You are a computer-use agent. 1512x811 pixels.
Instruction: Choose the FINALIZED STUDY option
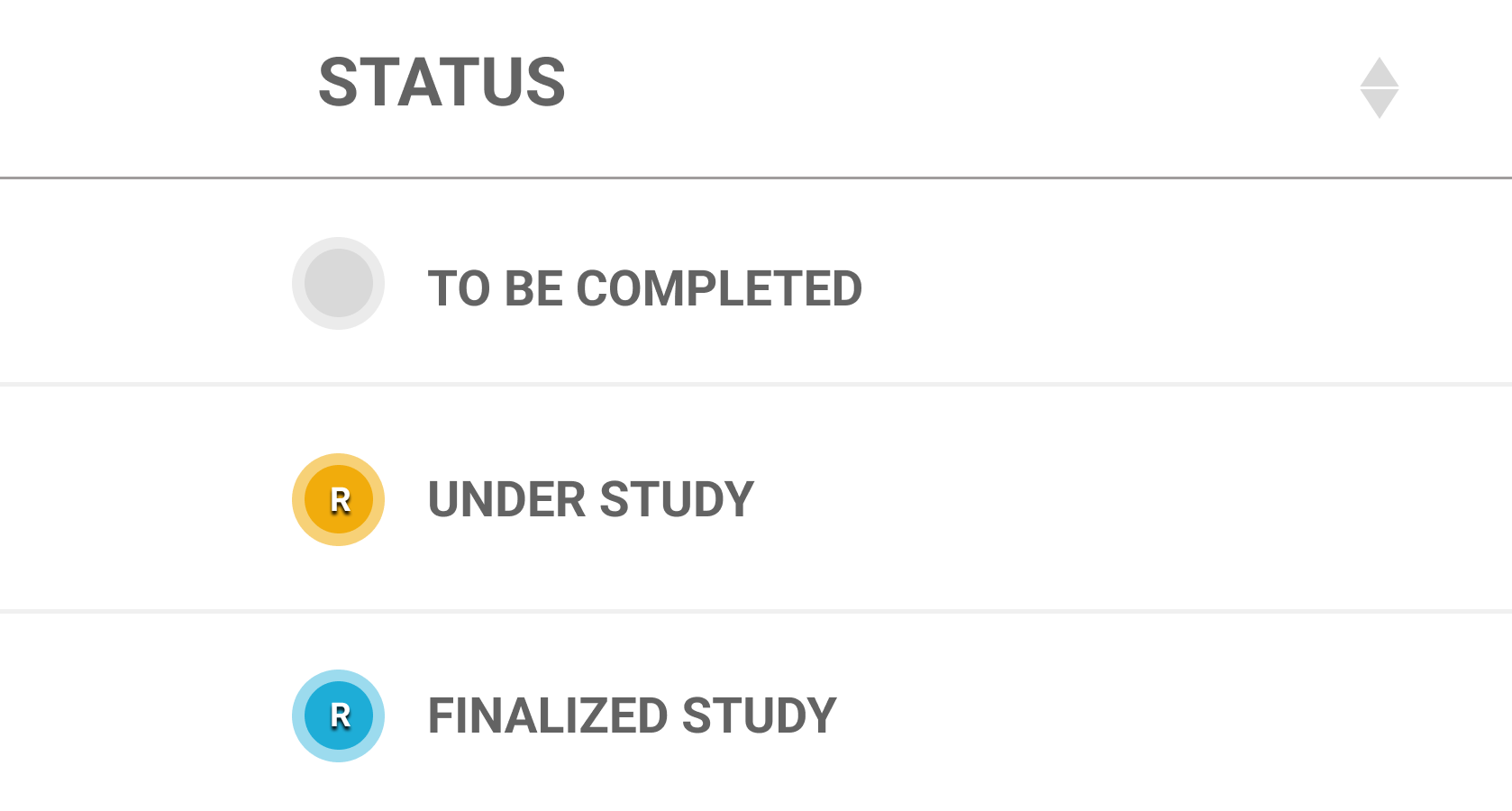[632, 715]
